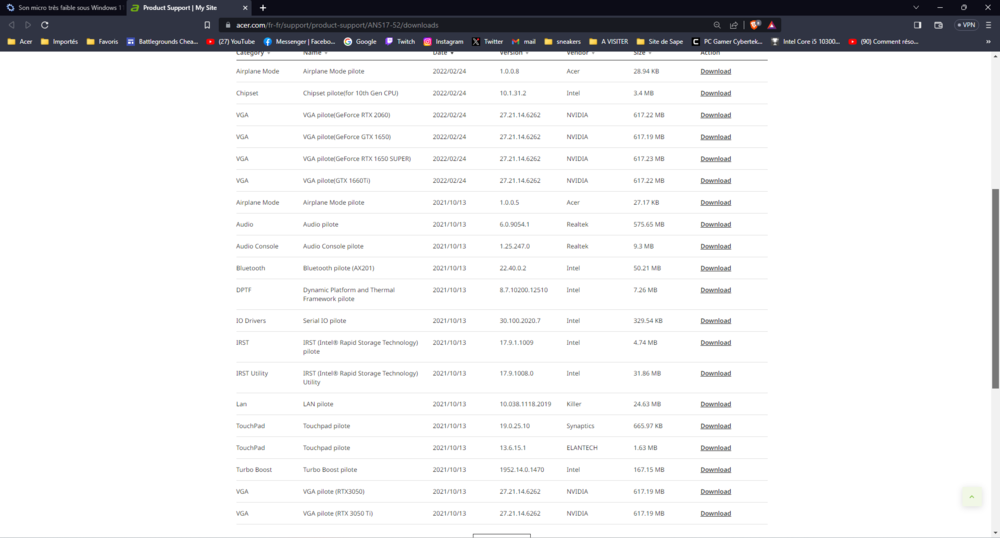Select size text '575.65 MB'
1000x538 pixels.
649,224
